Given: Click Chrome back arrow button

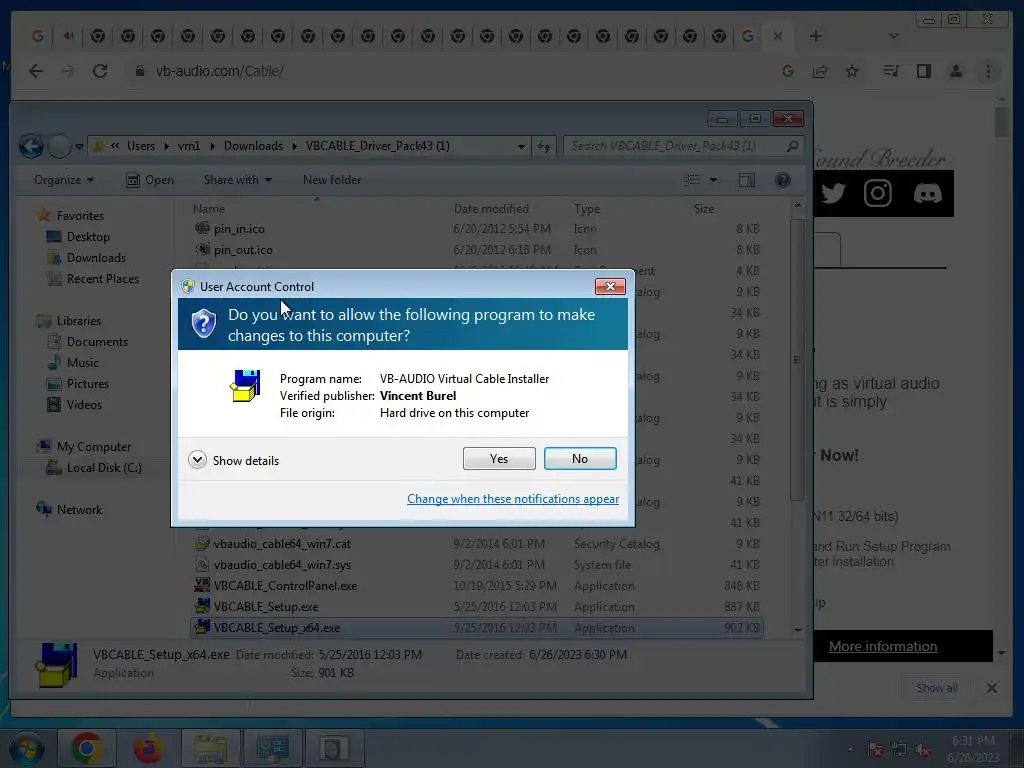Looking at the screenshot, I should pyautogui.click(x=36, y=71).
